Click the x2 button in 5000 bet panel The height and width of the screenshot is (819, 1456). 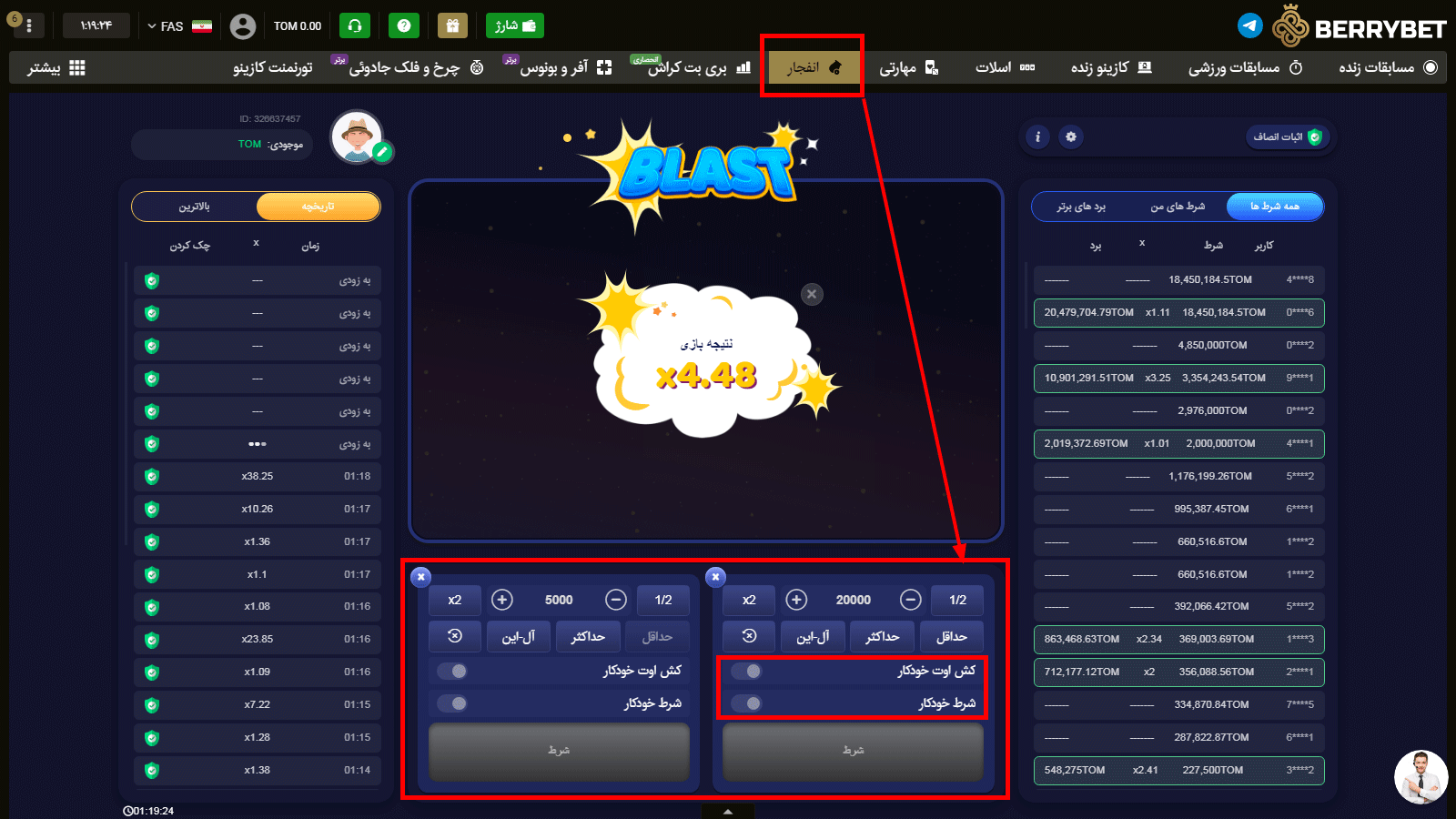[454, 600]
